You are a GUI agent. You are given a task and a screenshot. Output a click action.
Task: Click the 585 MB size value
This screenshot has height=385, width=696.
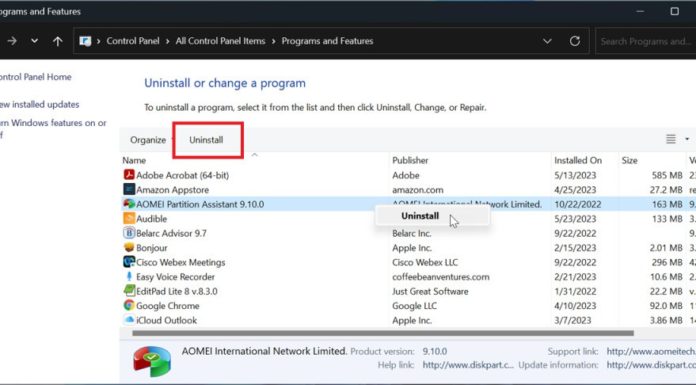click(x=667, y=175)
